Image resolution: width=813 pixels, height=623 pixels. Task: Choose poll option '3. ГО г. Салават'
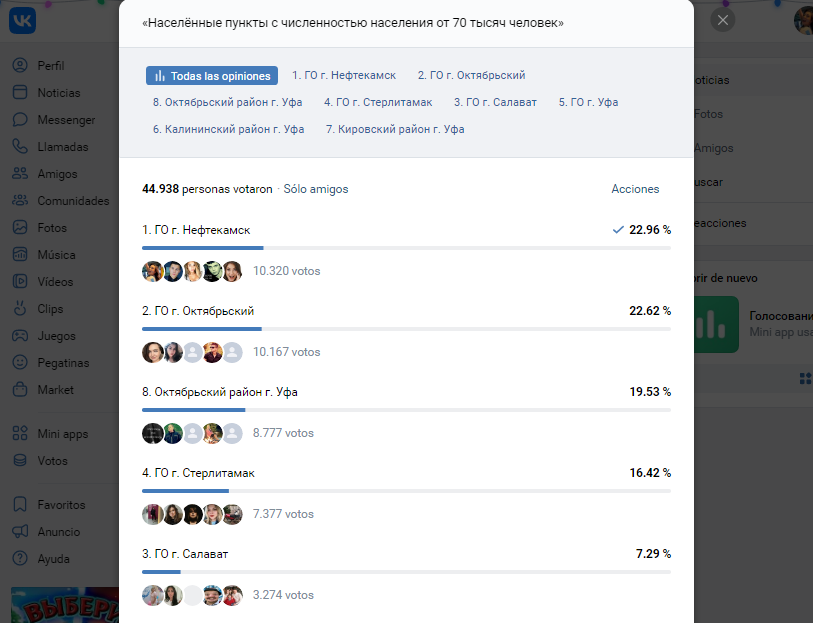(192, 554)
